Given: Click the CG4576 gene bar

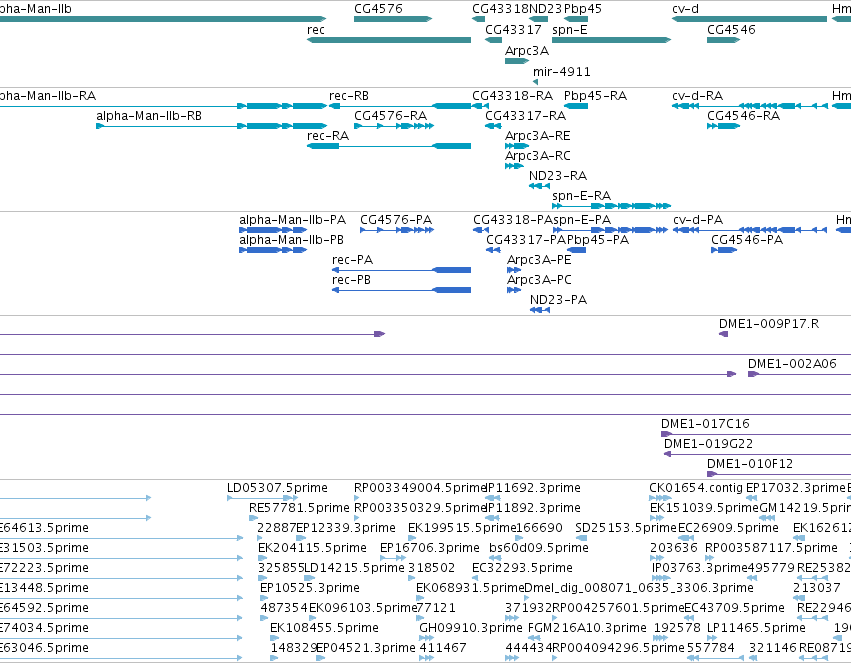Looking at the screenshot, I should click(x=393, y=19).
